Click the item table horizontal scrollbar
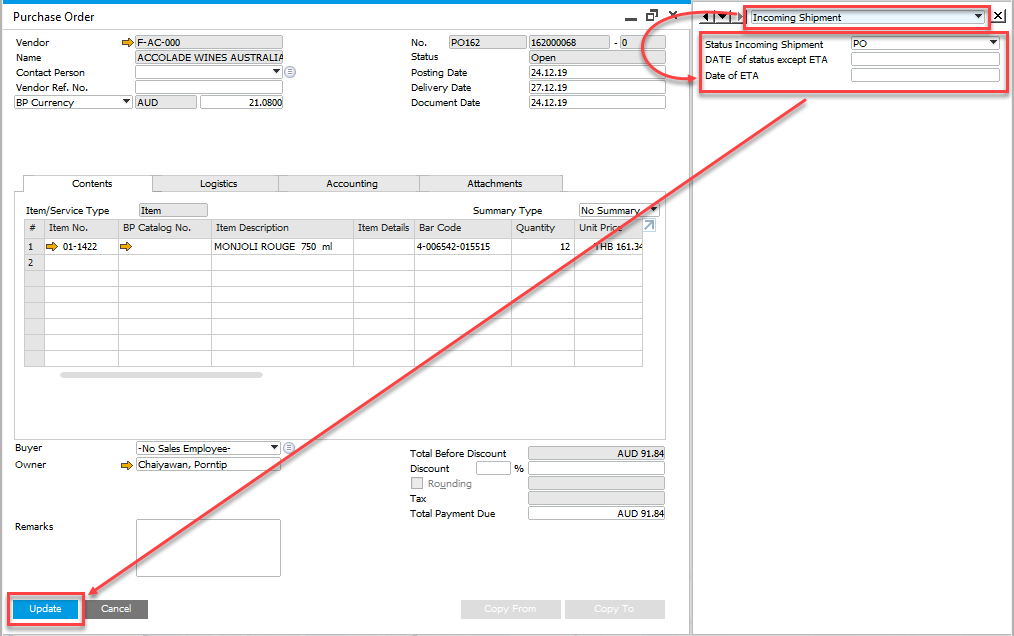This screenshot has width=1014, height=636. tap(162, 375)
